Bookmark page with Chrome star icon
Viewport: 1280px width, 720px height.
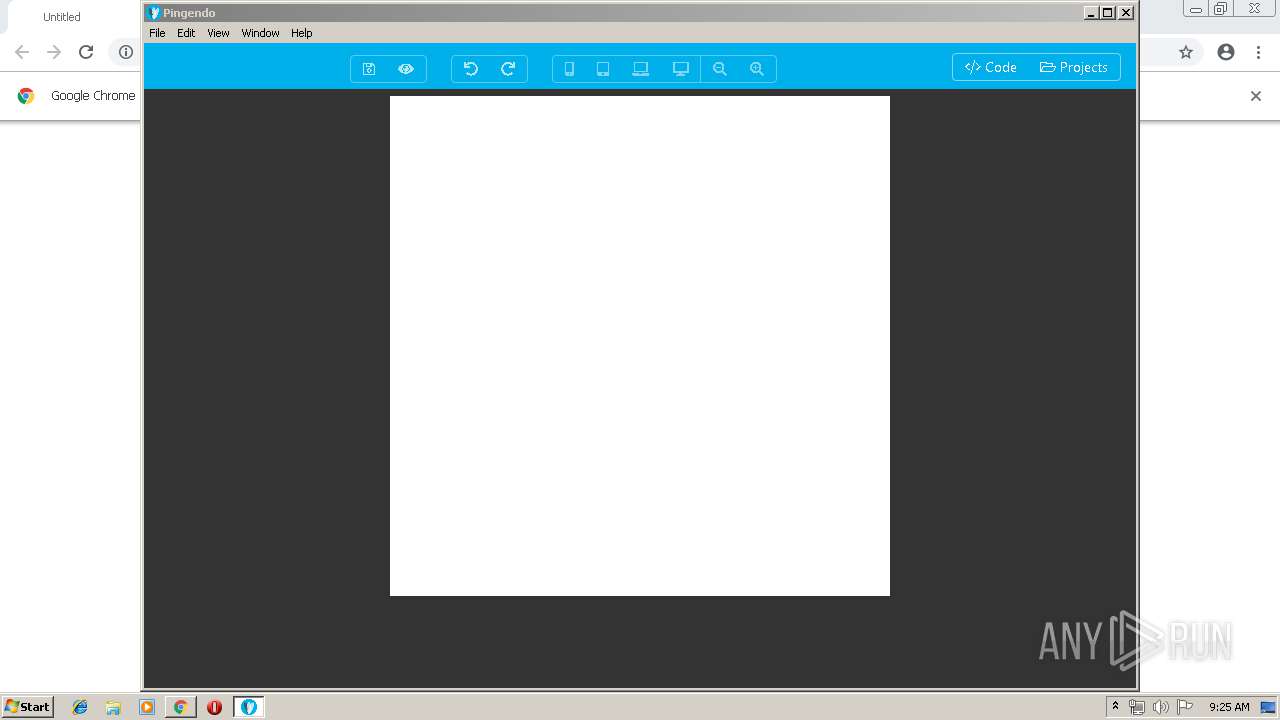click(1186, 52)
